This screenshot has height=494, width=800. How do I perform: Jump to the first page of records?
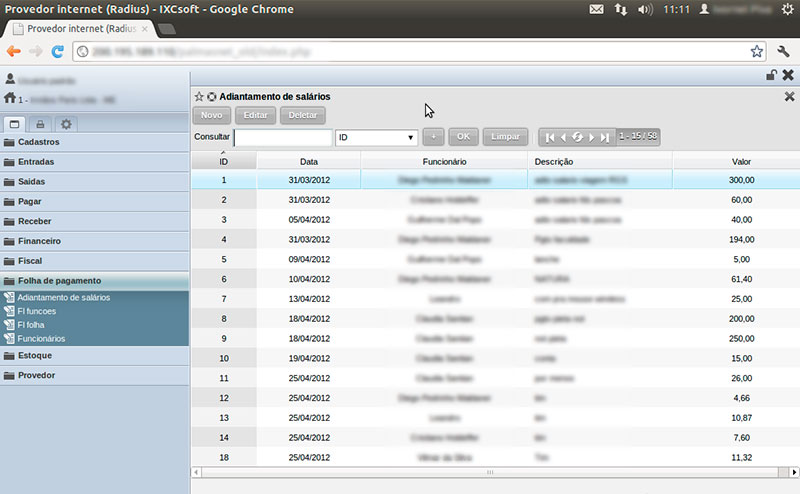pyautogui.click(x=550, y=137)
